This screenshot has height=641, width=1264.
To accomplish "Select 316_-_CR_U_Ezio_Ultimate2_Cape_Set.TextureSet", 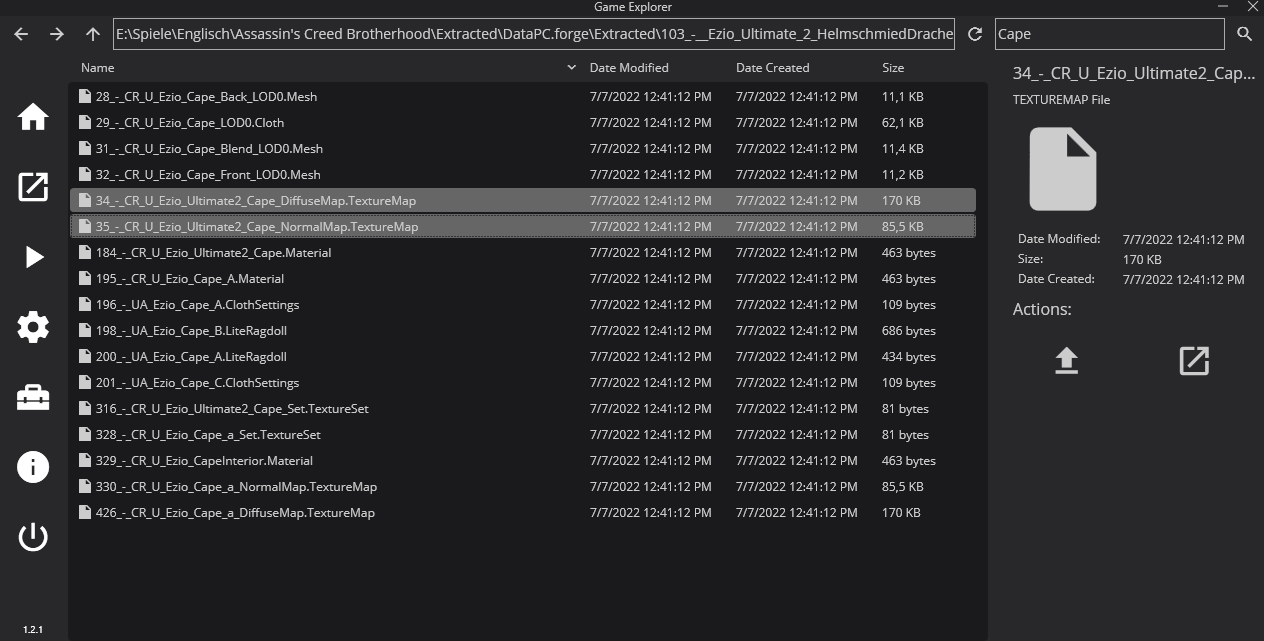I will click(x=523, y=409).
